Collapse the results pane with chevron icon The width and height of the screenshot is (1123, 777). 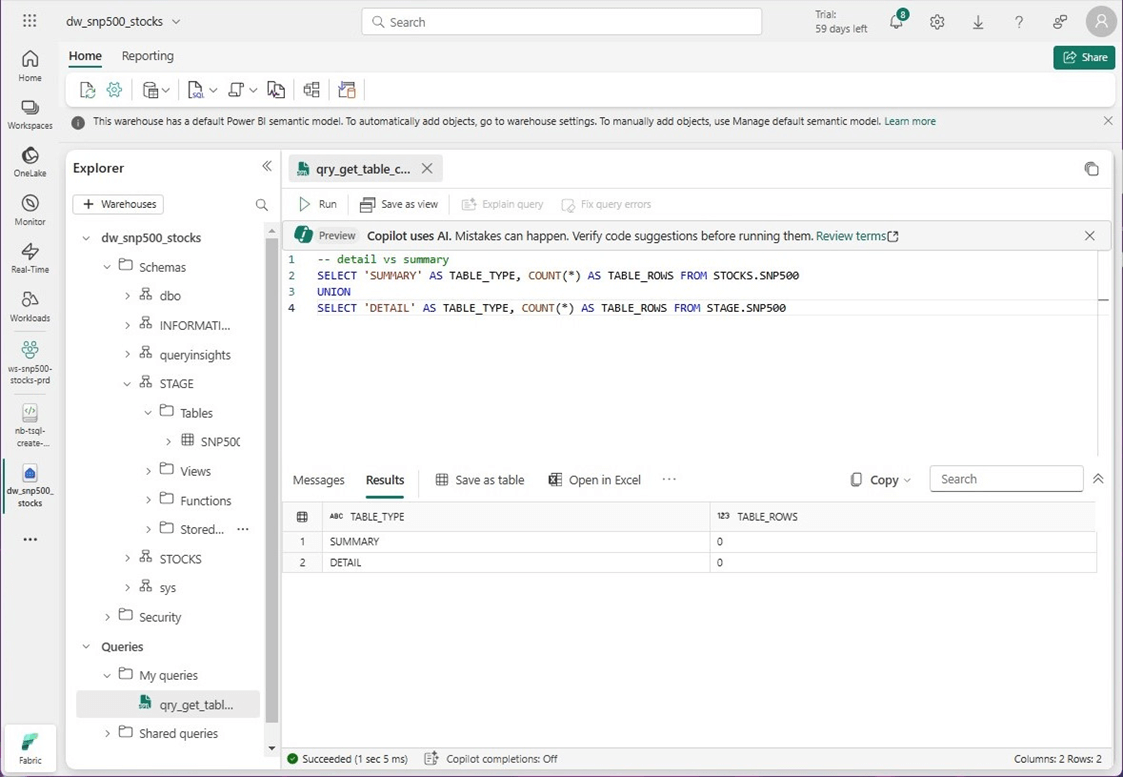click(x=1098, y=479)
